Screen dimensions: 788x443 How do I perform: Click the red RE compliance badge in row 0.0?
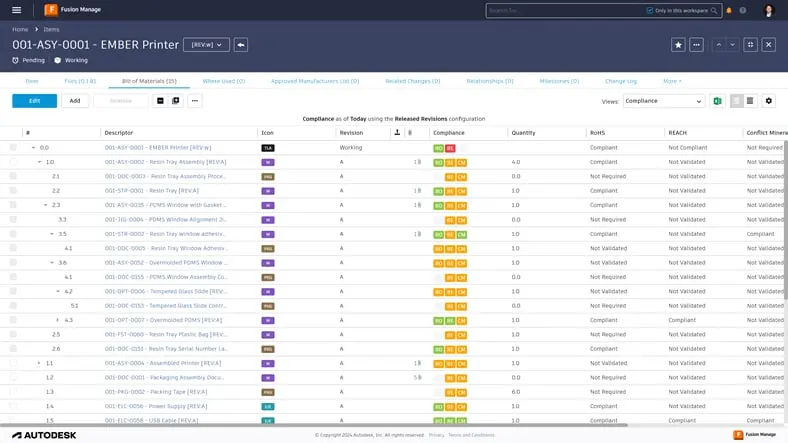[x=450, y=148]
